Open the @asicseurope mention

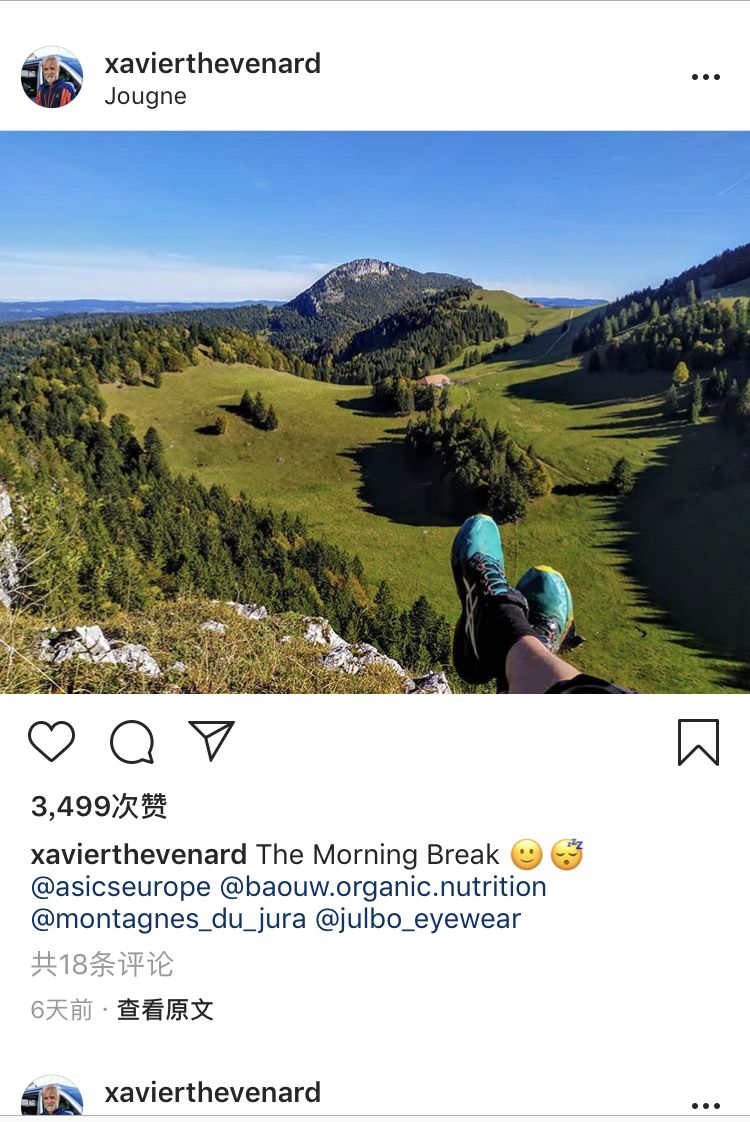pyautogui.click(x=121, y=887)
